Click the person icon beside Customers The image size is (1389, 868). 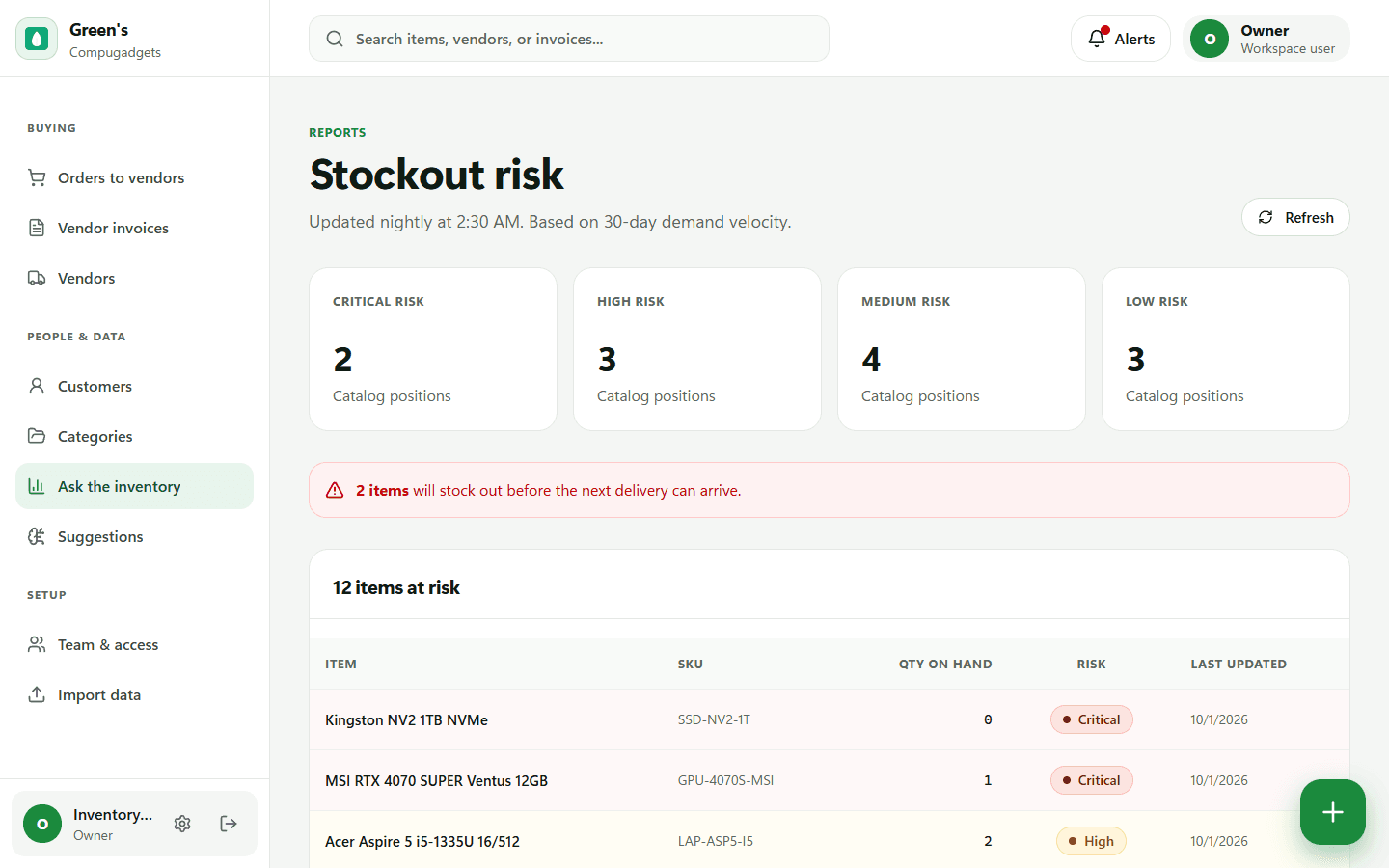37,386
